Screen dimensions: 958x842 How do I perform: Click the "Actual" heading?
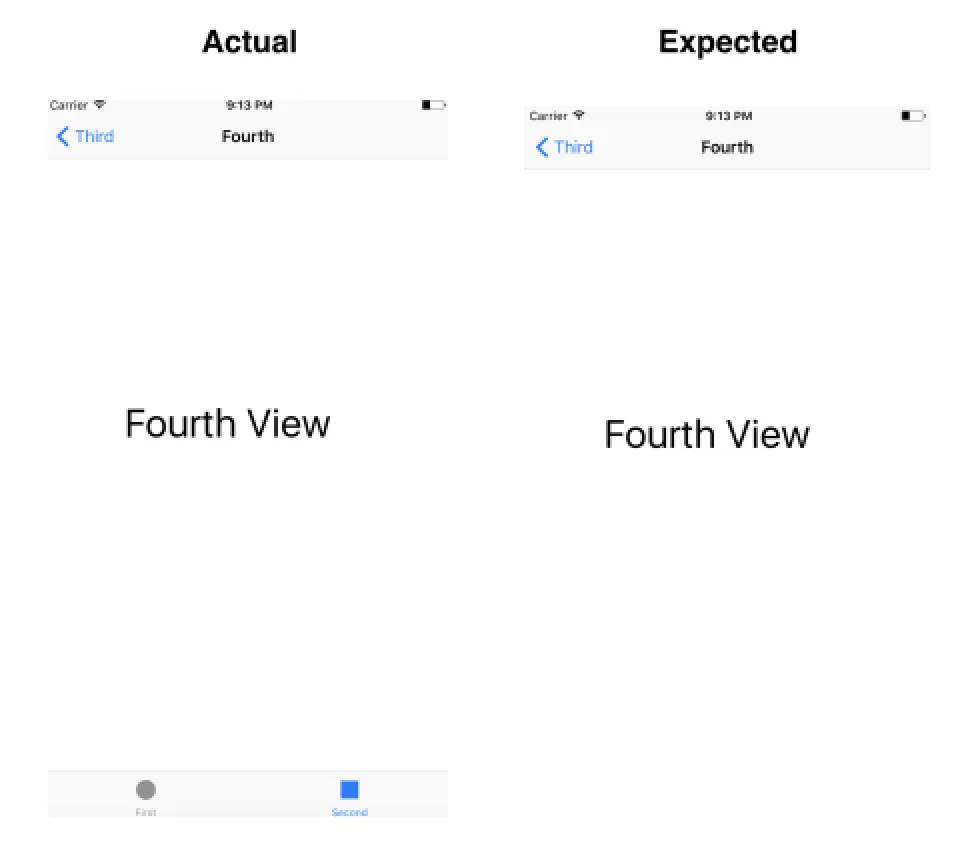(x=249, y=42)
